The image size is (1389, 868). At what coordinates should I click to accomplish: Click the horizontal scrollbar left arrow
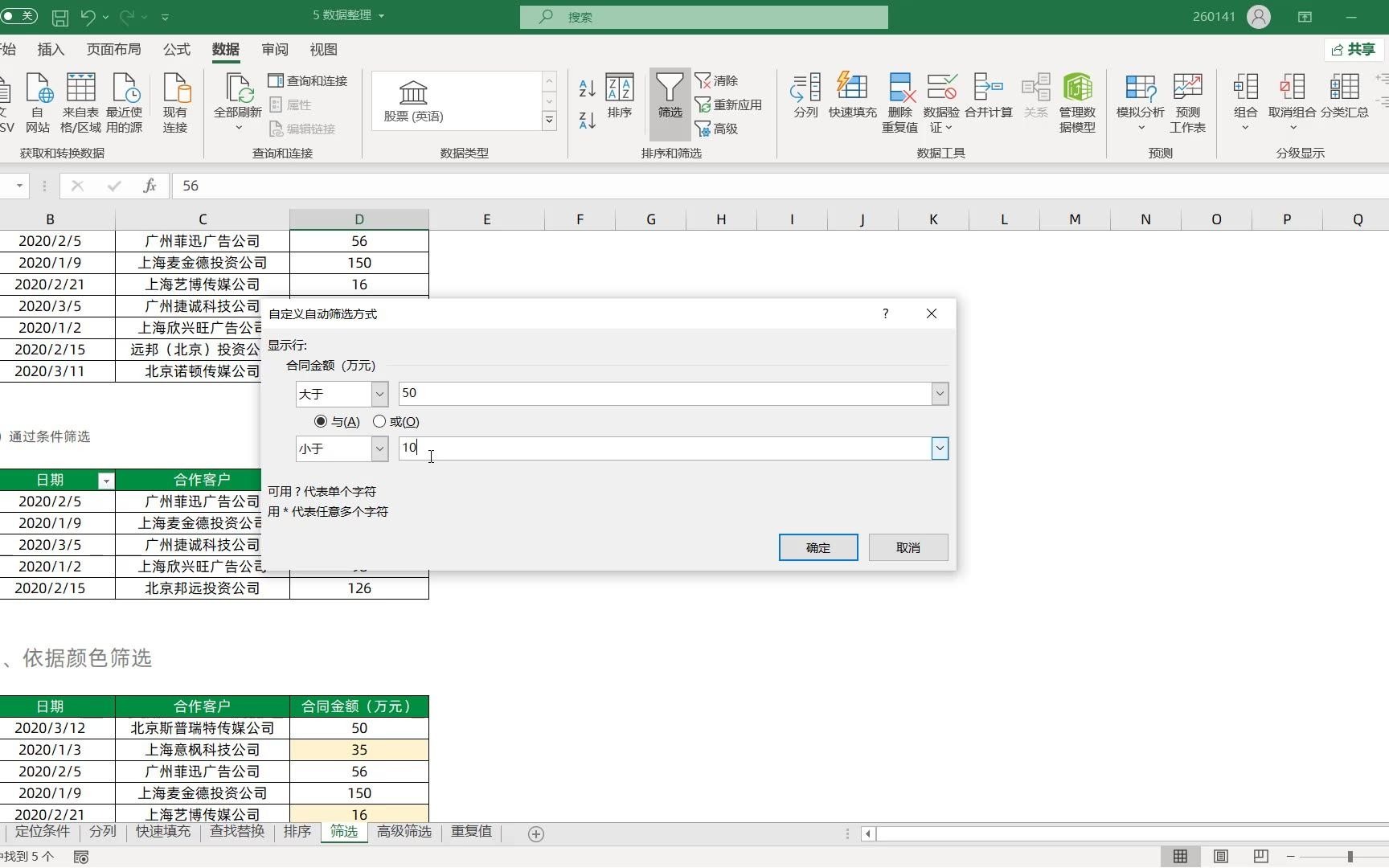pyautogui.click(x=868, y=834)
